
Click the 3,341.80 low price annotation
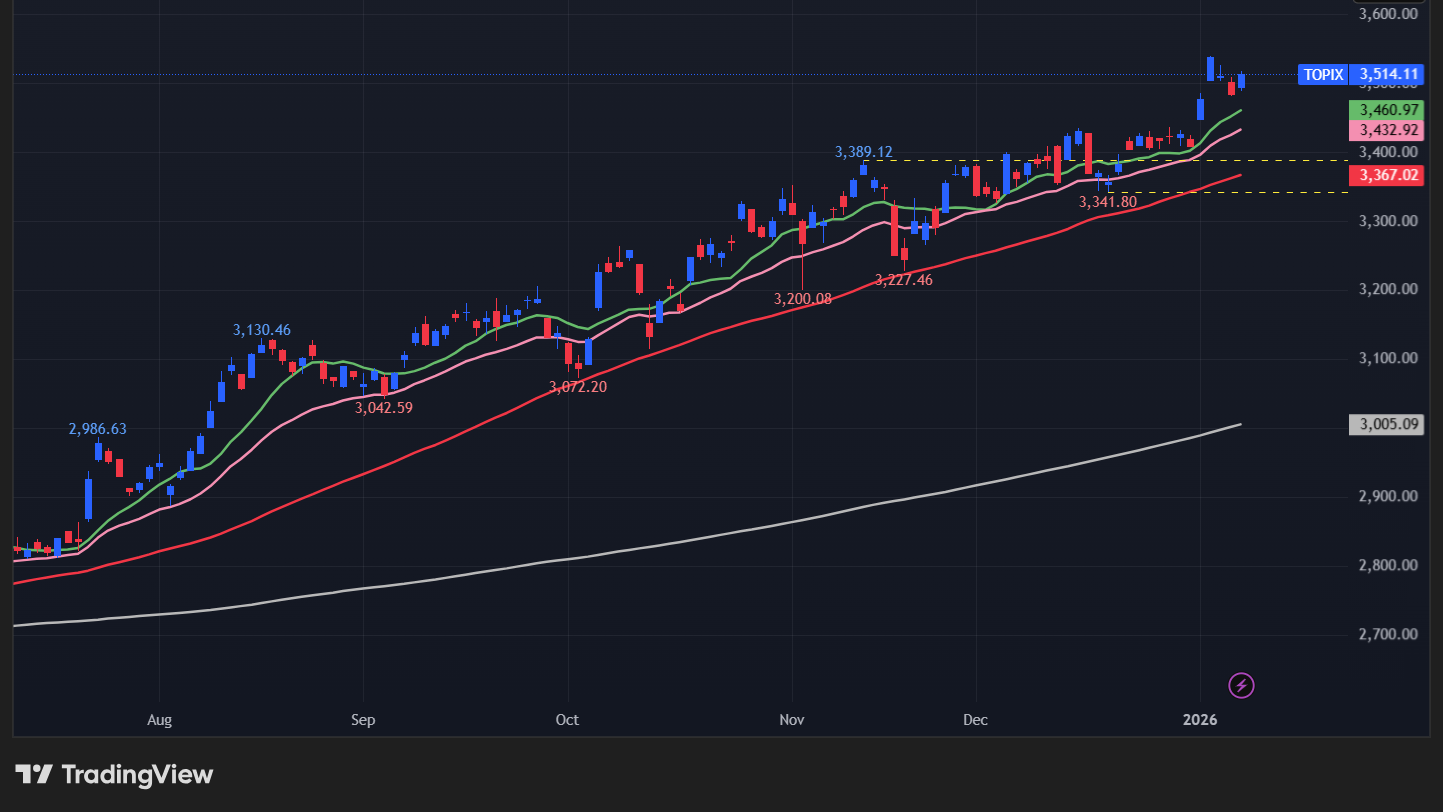tap(1107, 202)
